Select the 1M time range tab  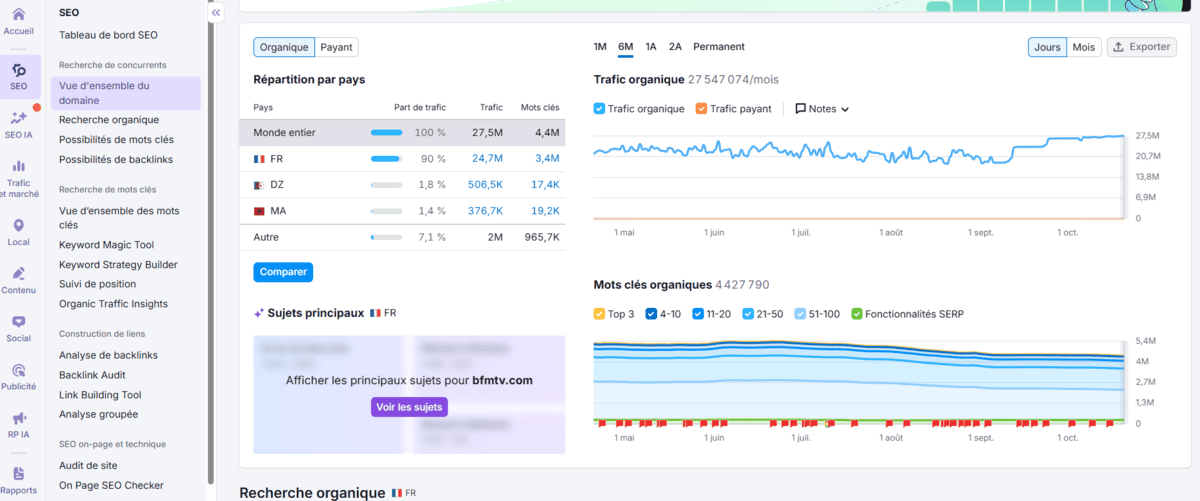click(x=600, y=47)
